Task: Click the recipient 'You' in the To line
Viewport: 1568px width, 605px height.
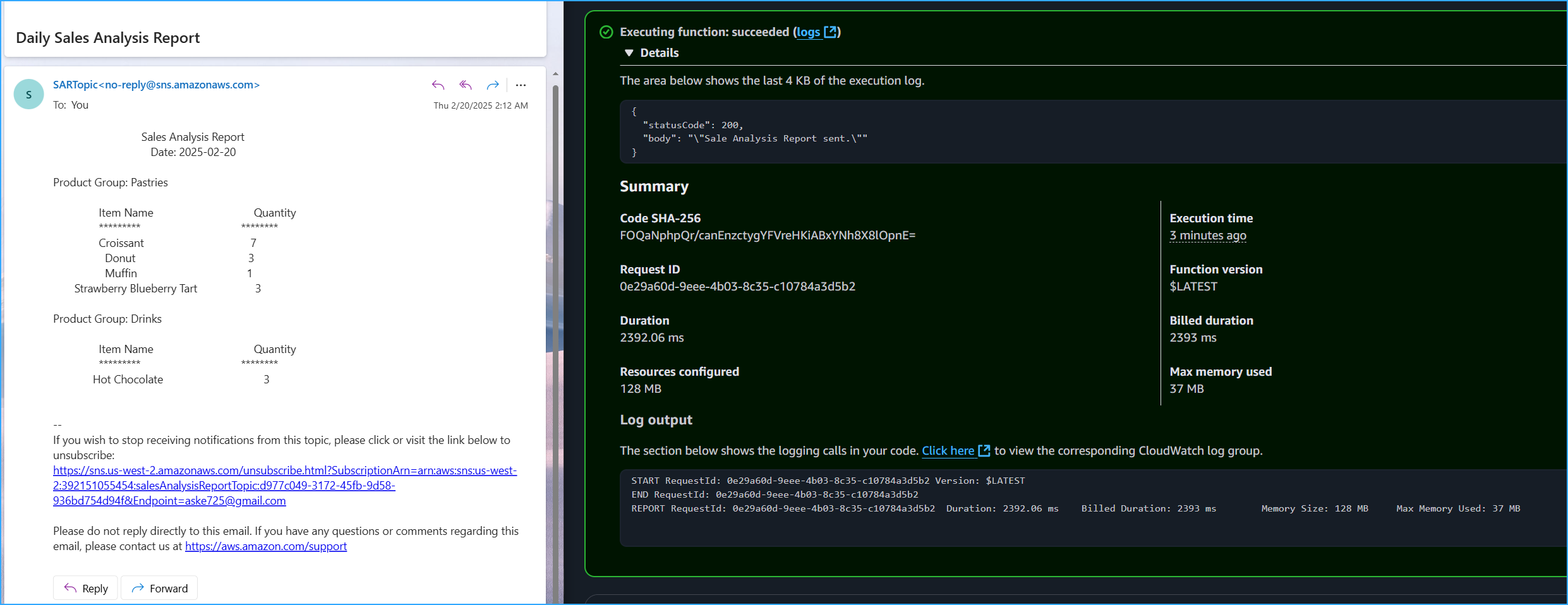Action: pos(80,105)
